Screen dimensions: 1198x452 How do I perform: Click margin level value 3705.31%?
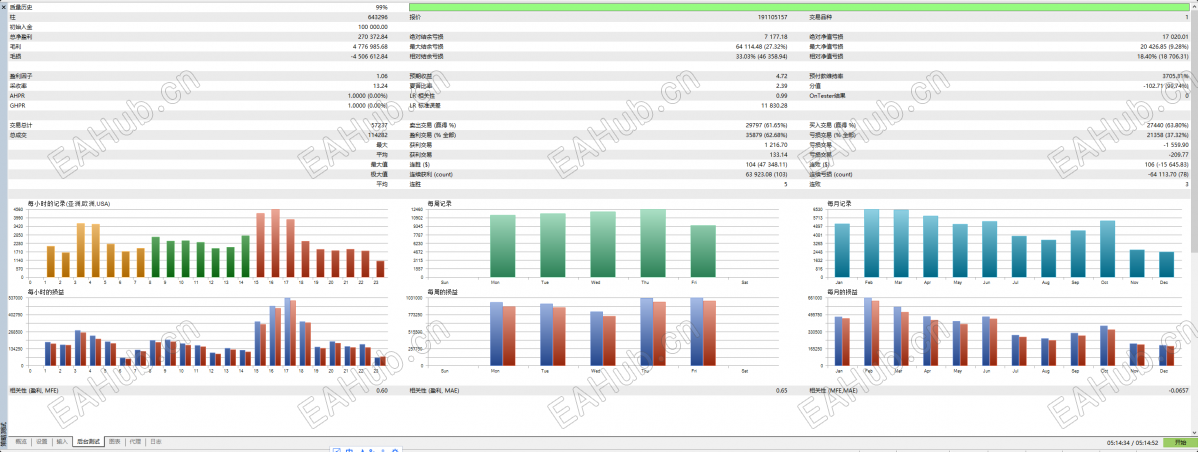click(x=1176, y=76)
